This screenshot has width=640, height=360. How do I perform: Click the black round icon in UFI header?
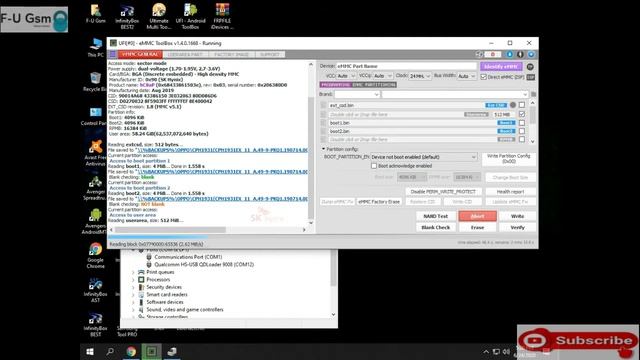(x=520, y=54)
